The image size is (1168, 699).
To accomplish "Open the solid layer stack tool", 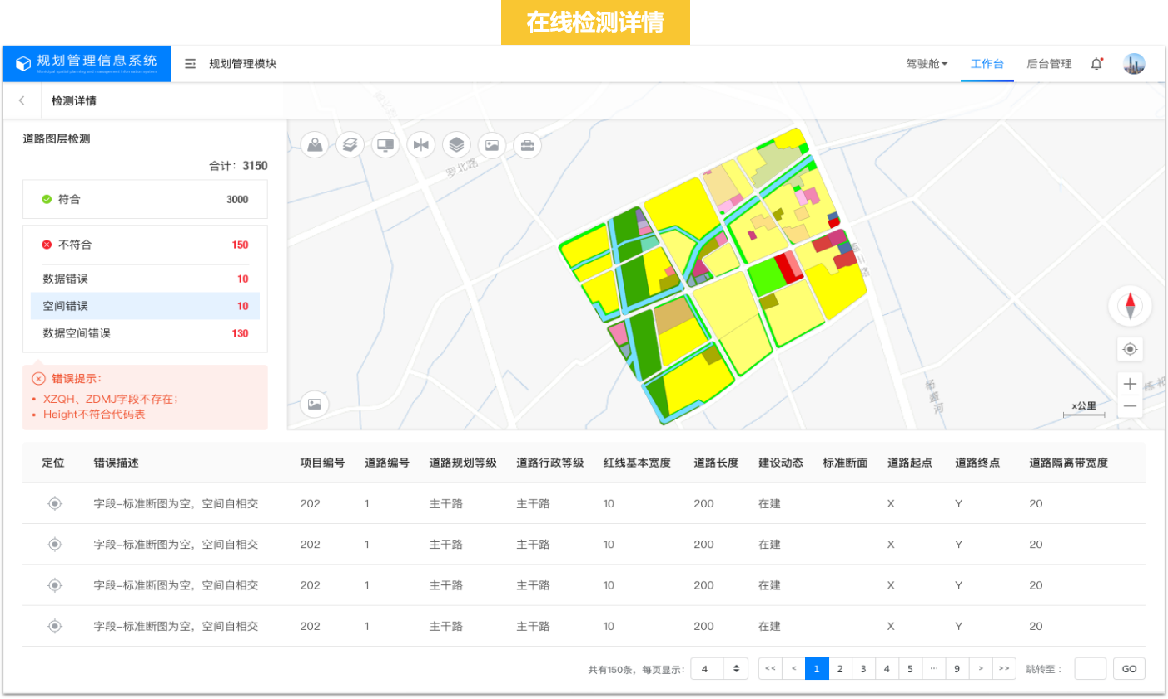I will (456, 145).
